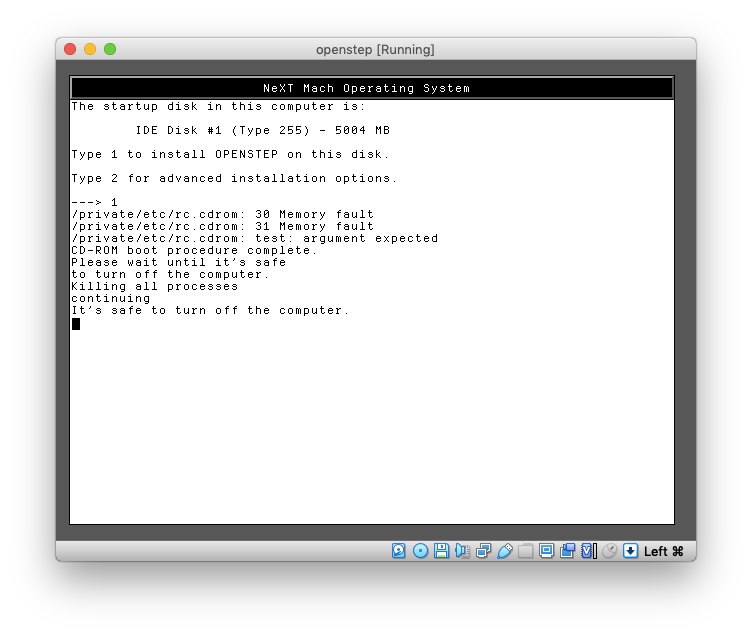Click the '30 Memory fault' error line
752x635 pixels.
click(x=223, y=214)
